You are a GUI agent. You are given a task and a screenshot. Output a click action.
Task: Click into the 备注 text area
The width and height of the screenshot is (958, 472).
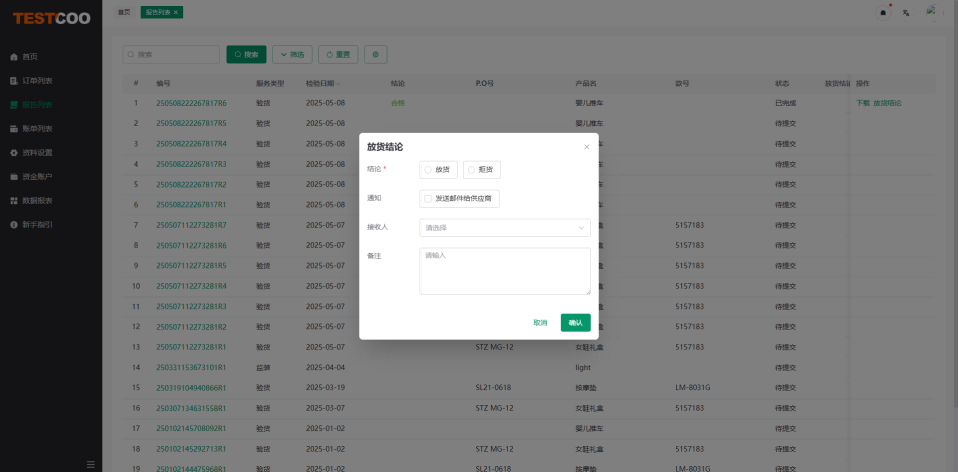[504, 271]
